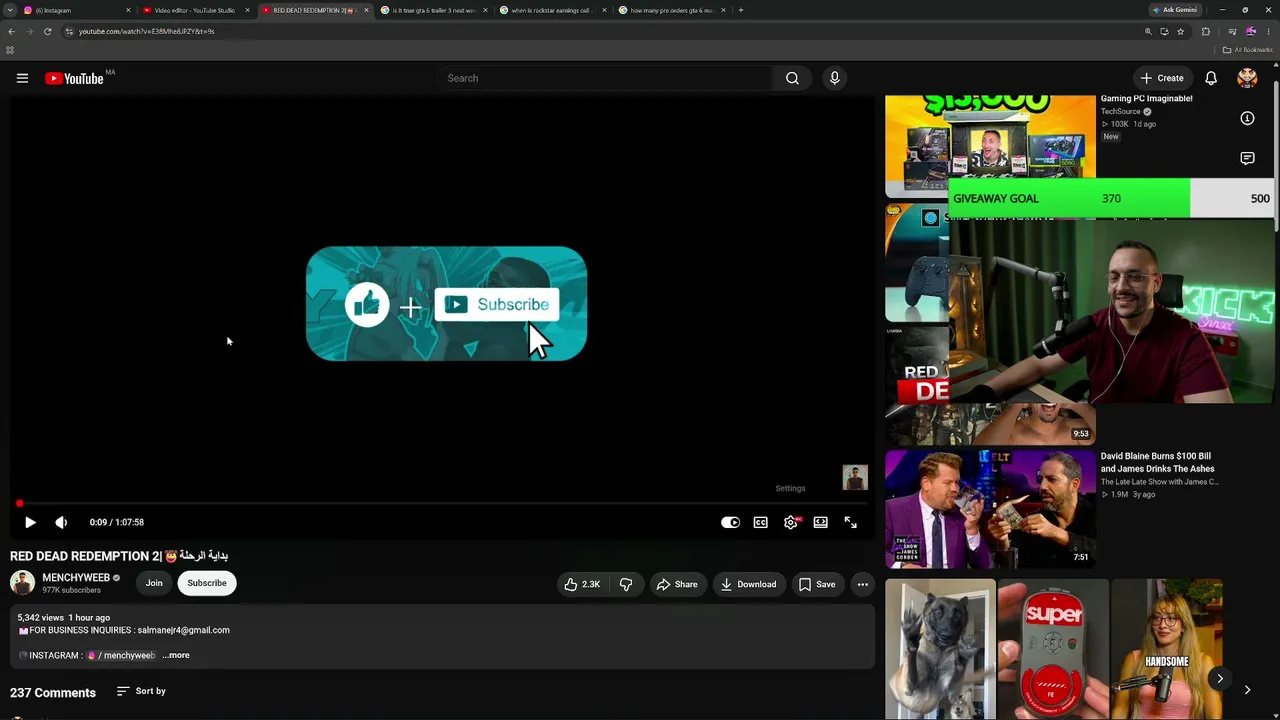The image size is (1280, 720).
Task: Open the Shorts video labeled HANDSOME
Action: [1166, 649]
